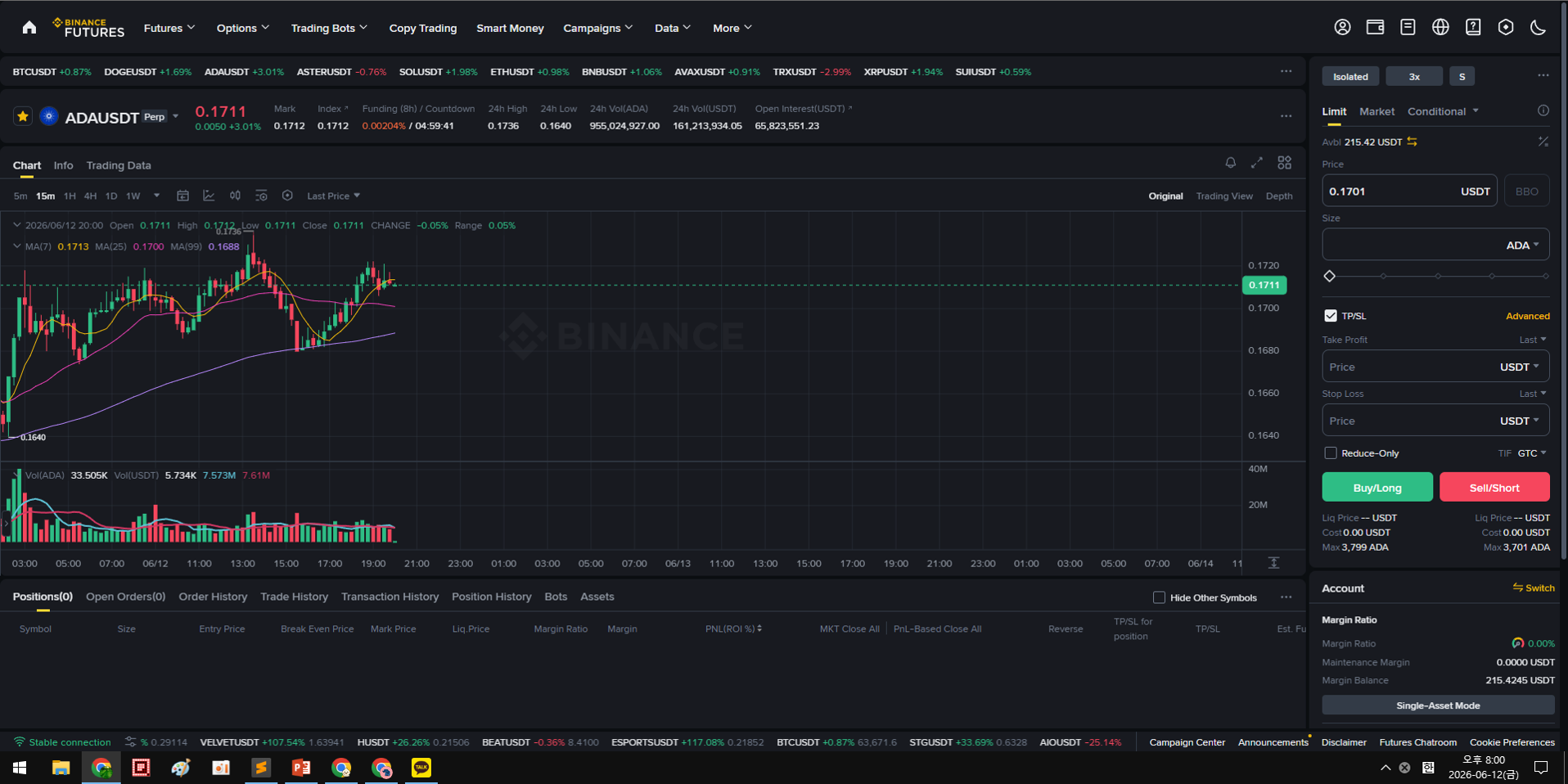1568x784 pixels.
Task: Switch theme with the moon icon
Action: [1539, 27]
